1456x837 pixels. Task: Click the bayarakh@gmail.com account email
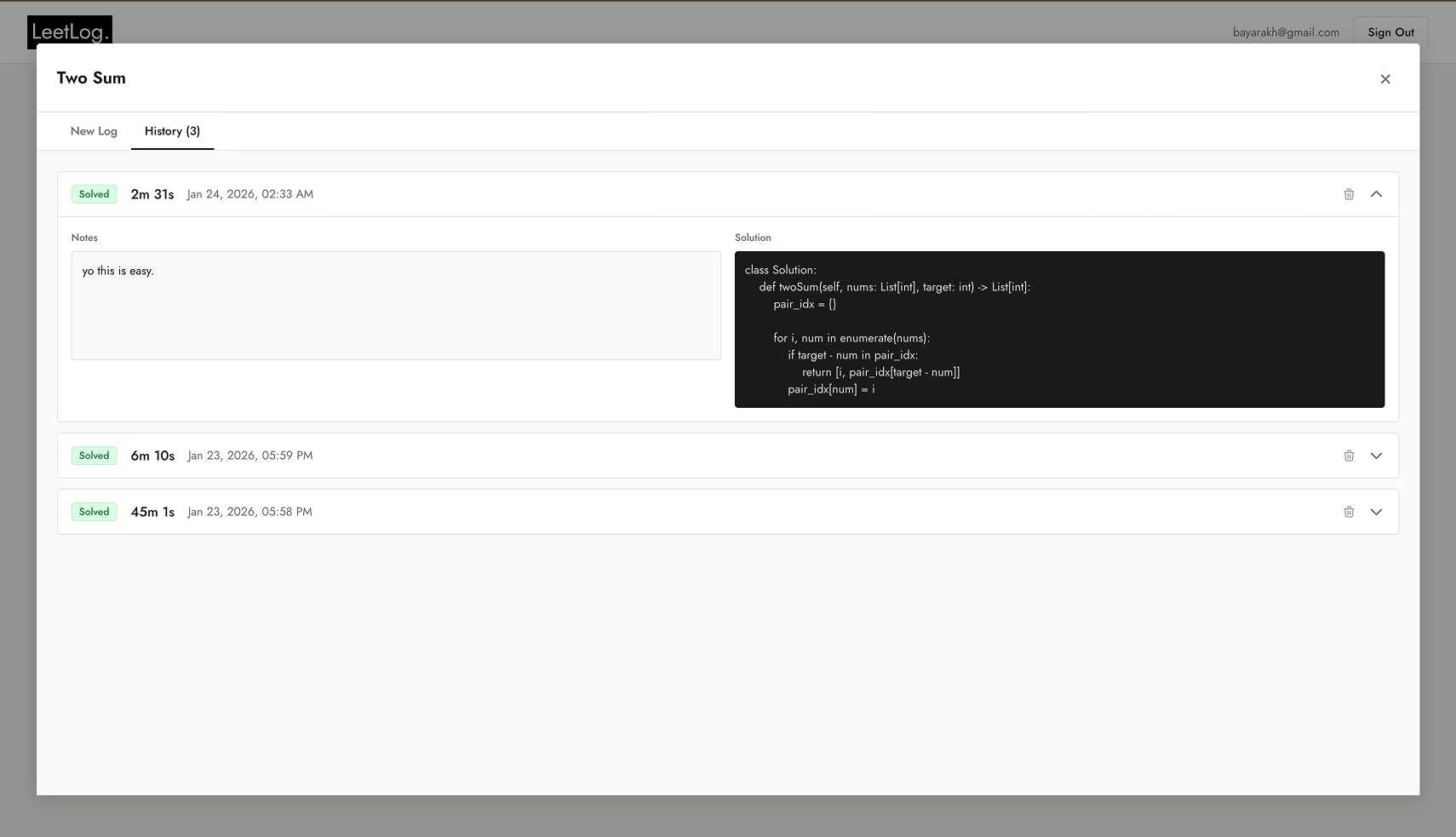[1286, 32]
